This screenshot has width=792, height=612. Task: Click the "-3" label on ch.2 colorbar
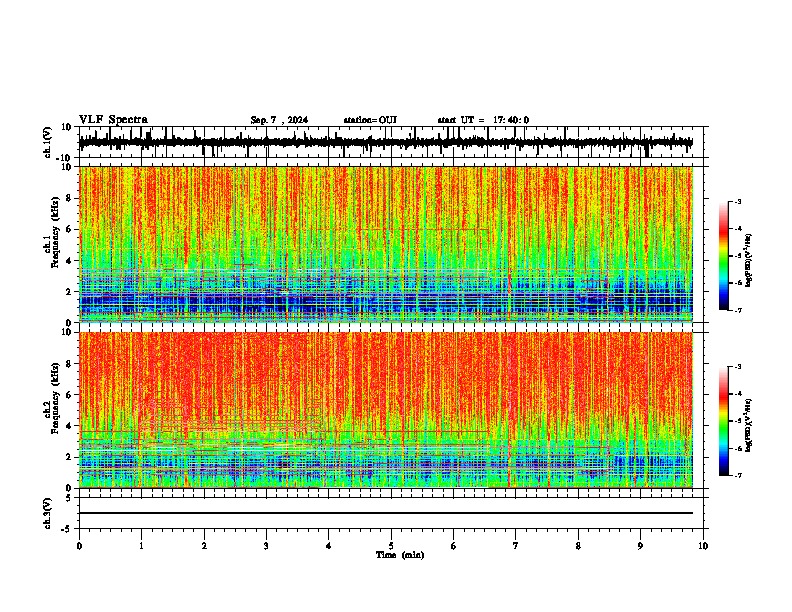click(737, 367)
